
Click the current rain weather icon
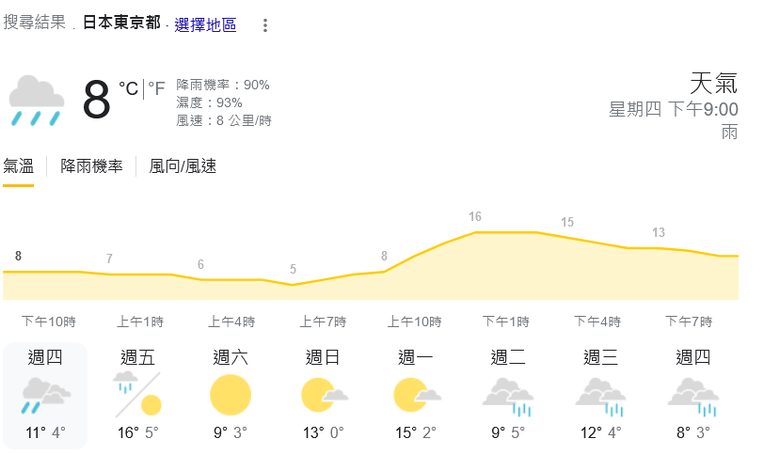click(36, 100)
